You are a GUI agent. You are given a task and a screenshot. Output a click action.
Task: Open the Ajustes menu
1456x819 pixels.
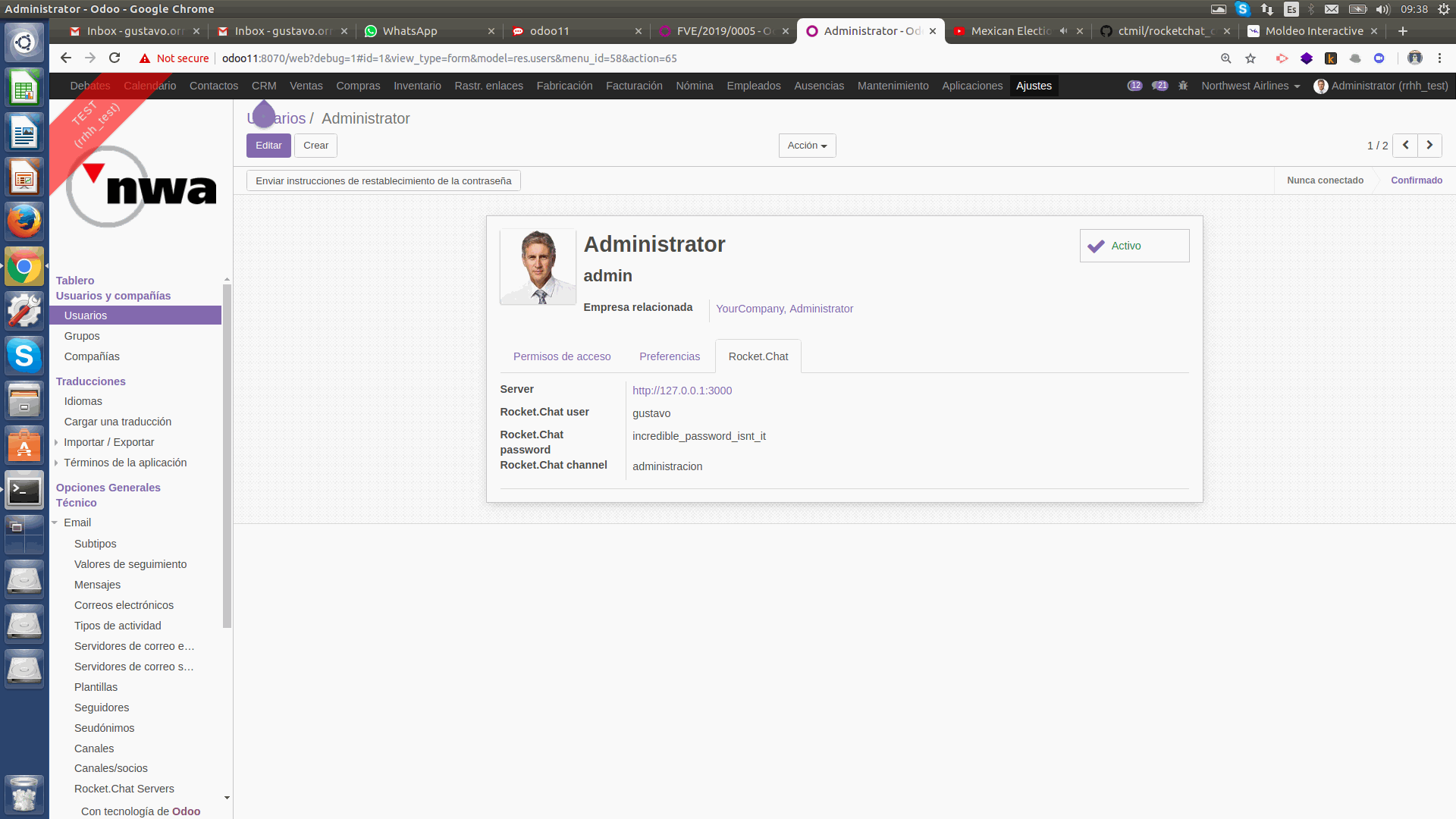point(1034,86)
